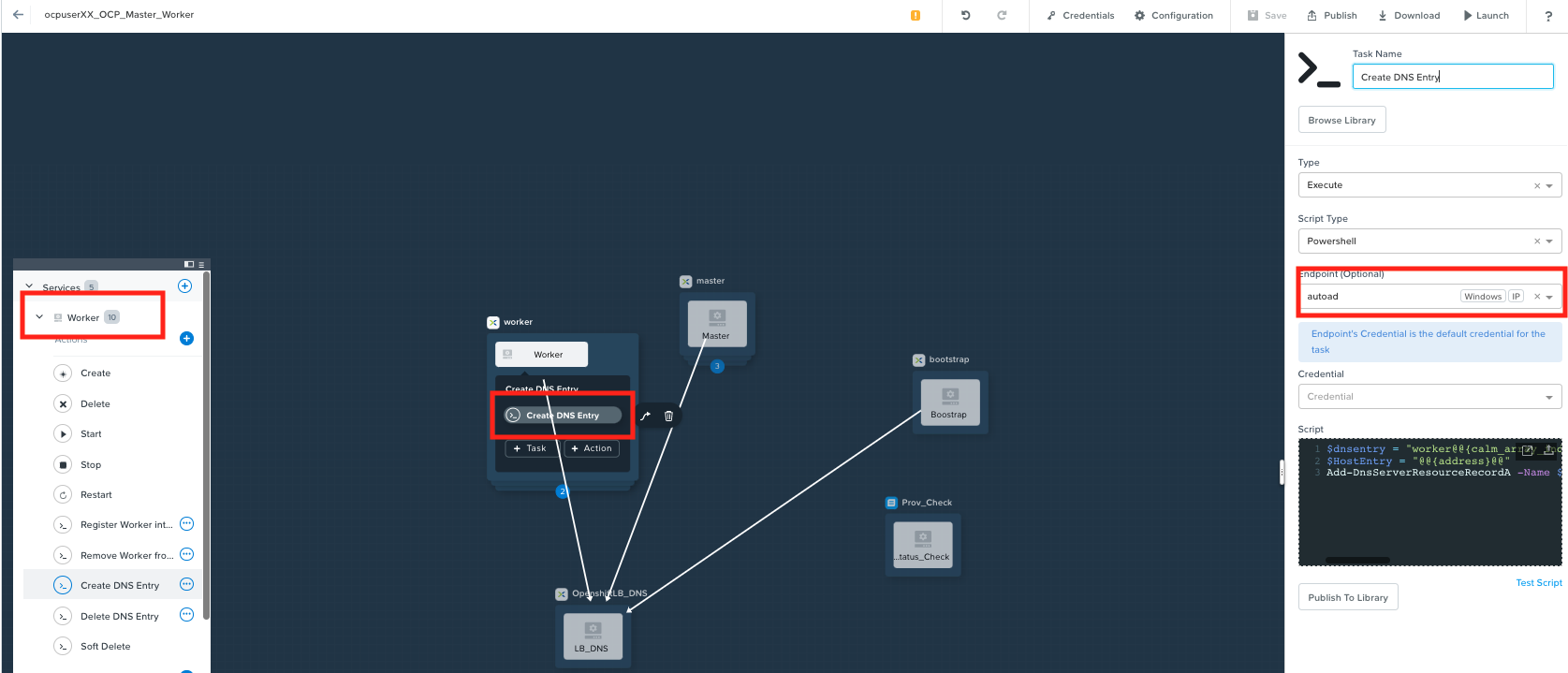Open the help question mark icon

[1547, 16]
